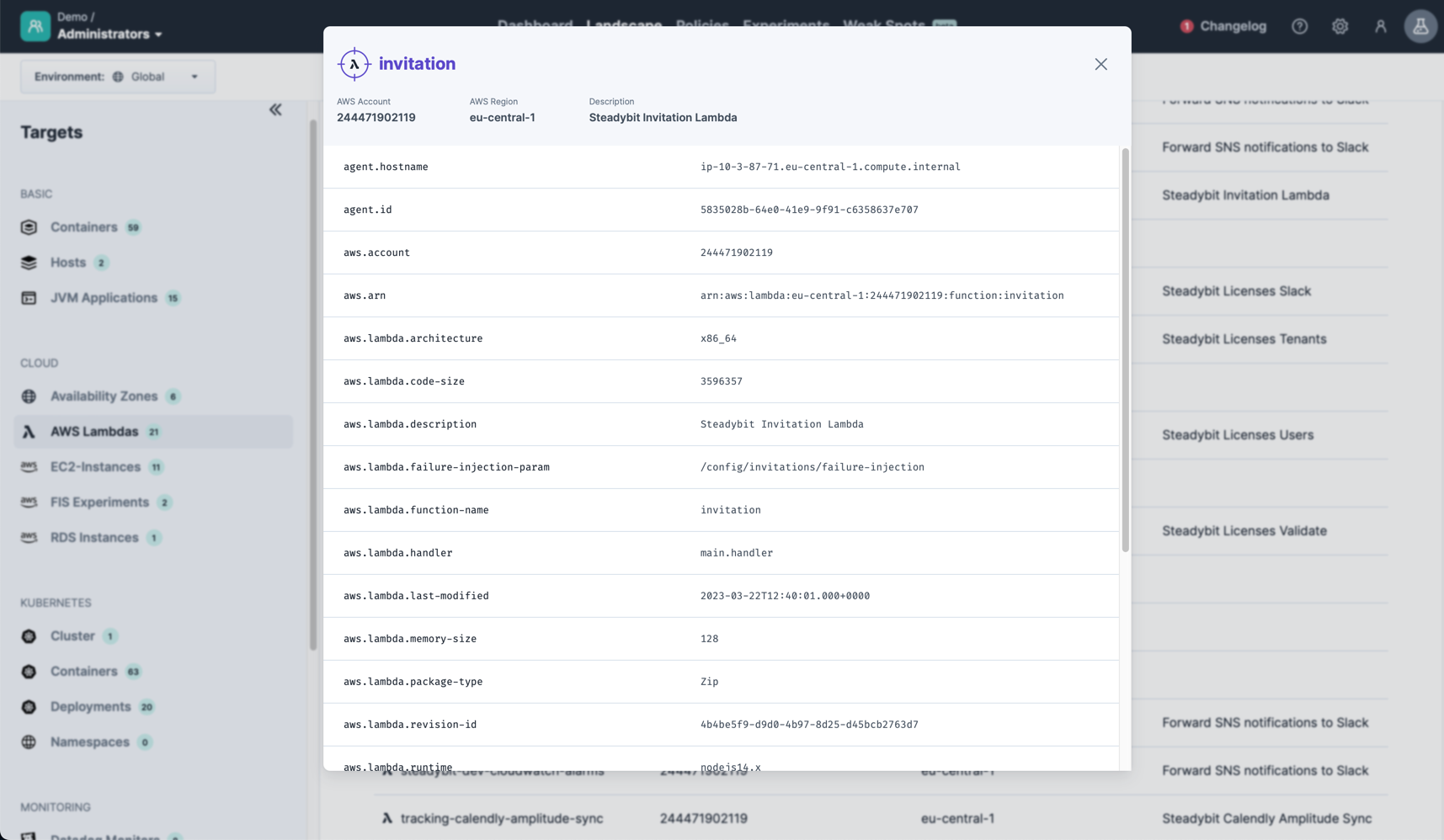Click the Kubernetes Cluster icon
1444x840 pixels.
29,636
